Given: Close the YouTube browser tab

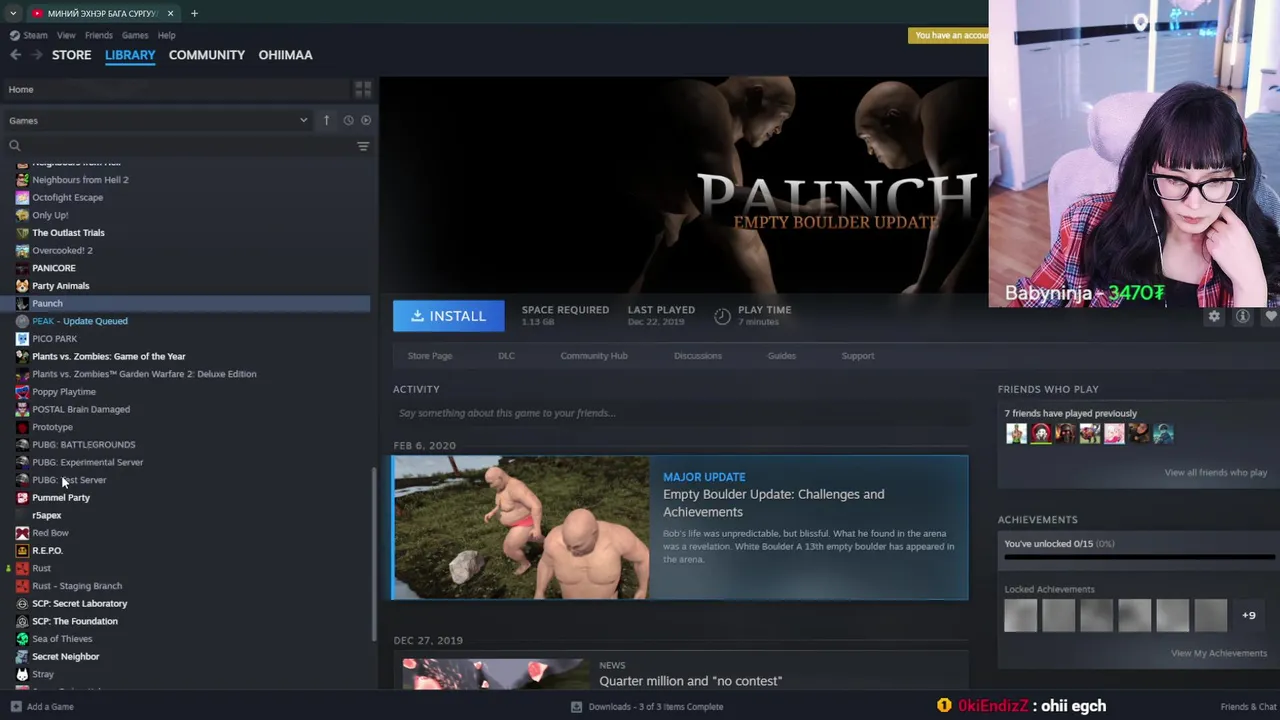Looking at the screenshot, I should point(170,13).
